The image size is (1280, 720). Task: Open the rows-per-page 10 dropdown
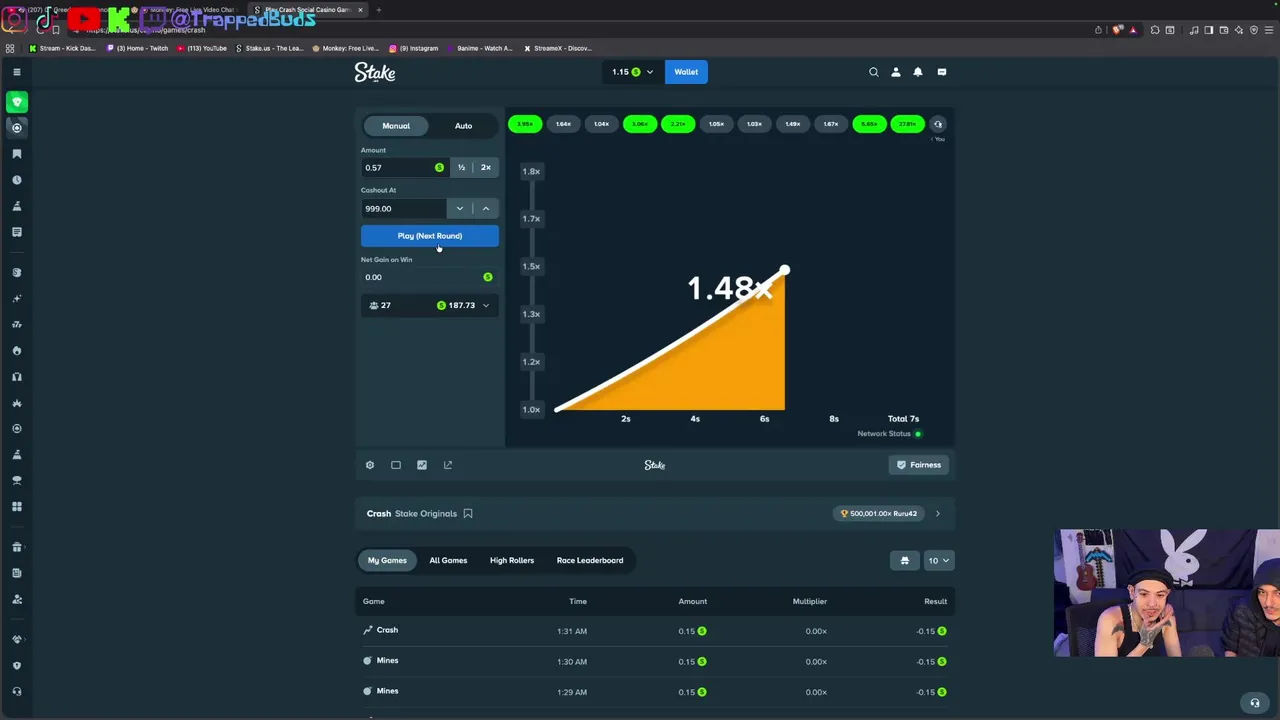pos(939,561)
